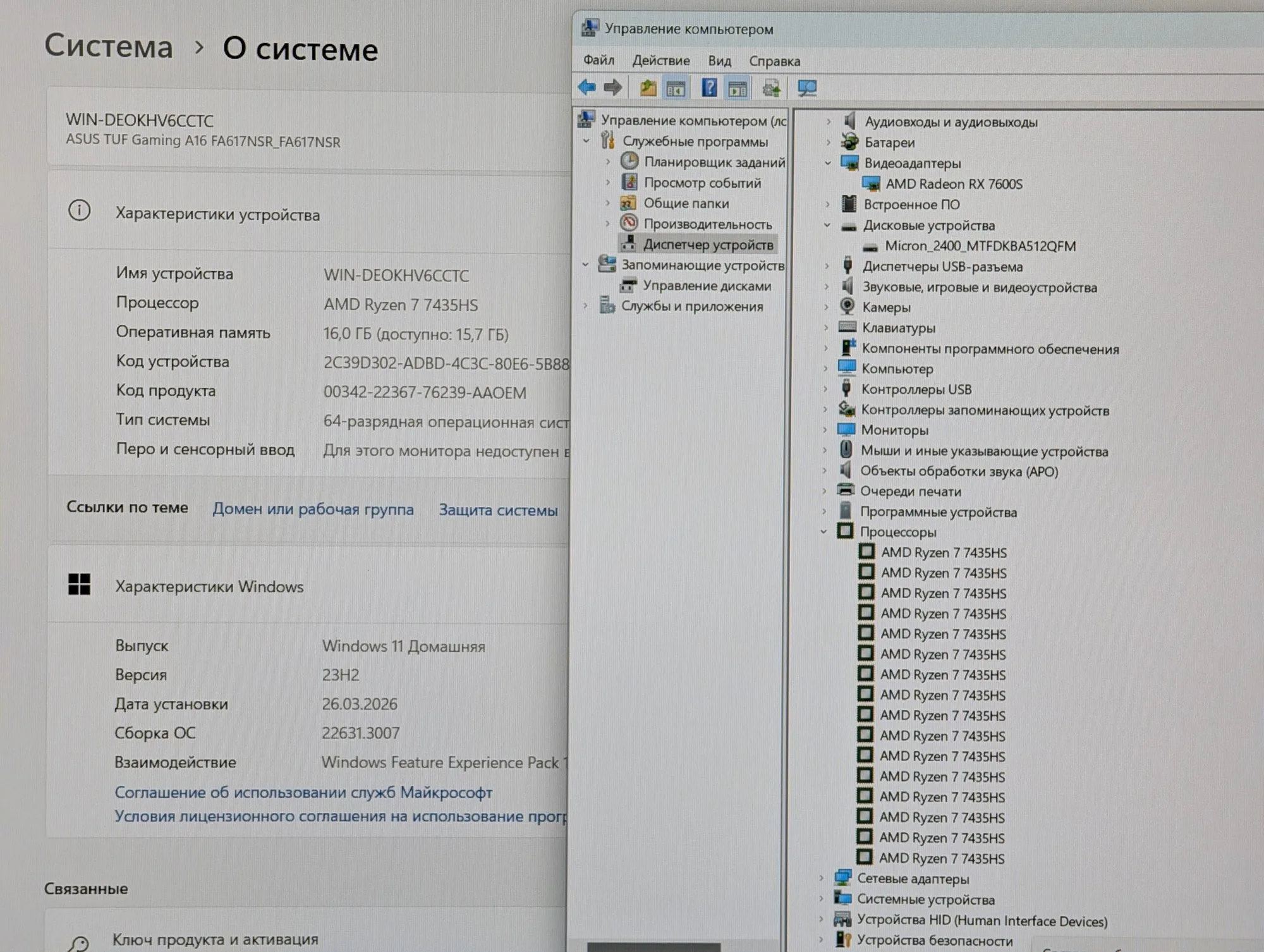The height and width of the screenshot is (952, 1264).
Task: Collapse the Видеоадаптеры node
Action: pyautogui.click(x=827, y=163)
